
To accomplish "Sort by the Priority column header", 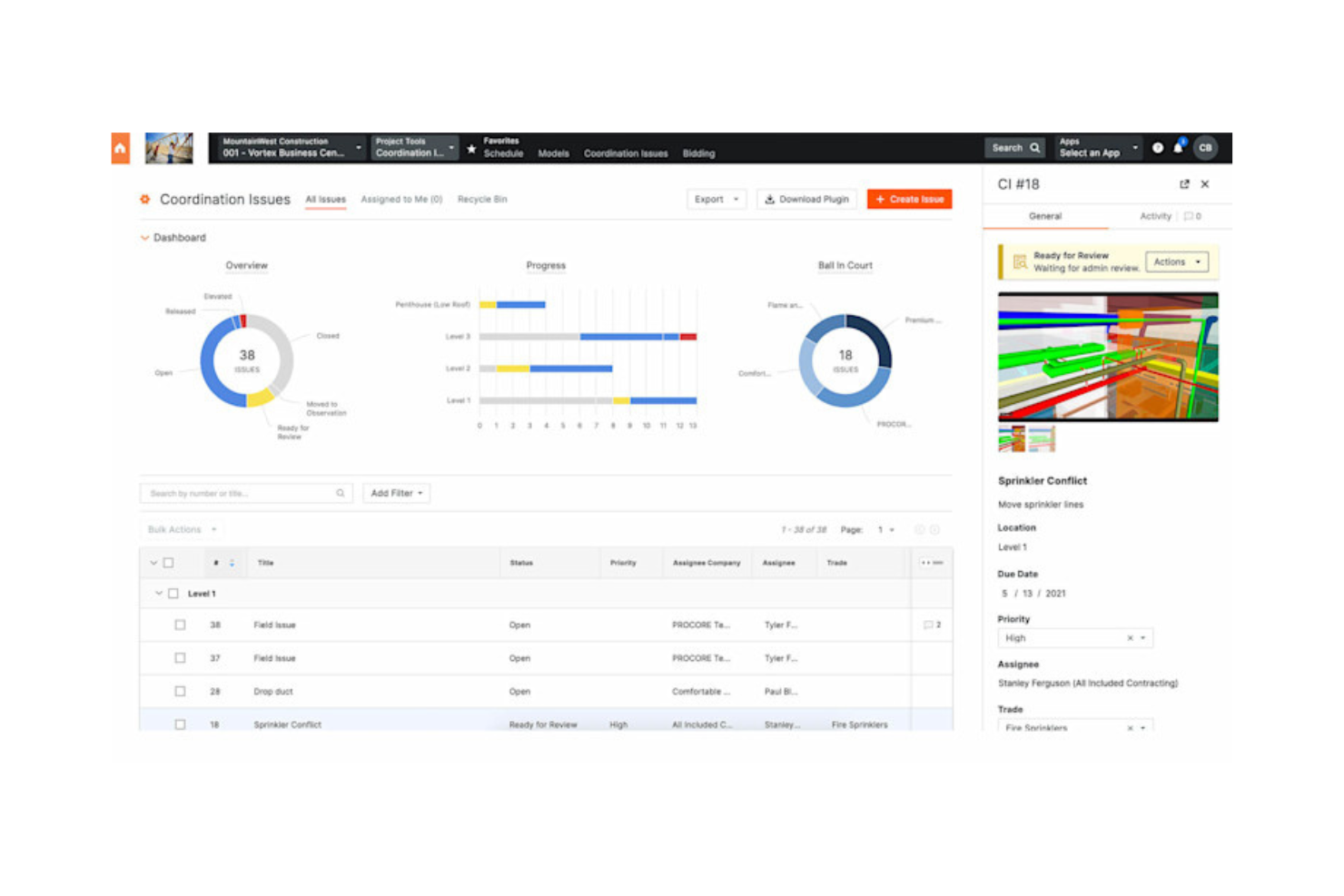I will tap(623, 563).
